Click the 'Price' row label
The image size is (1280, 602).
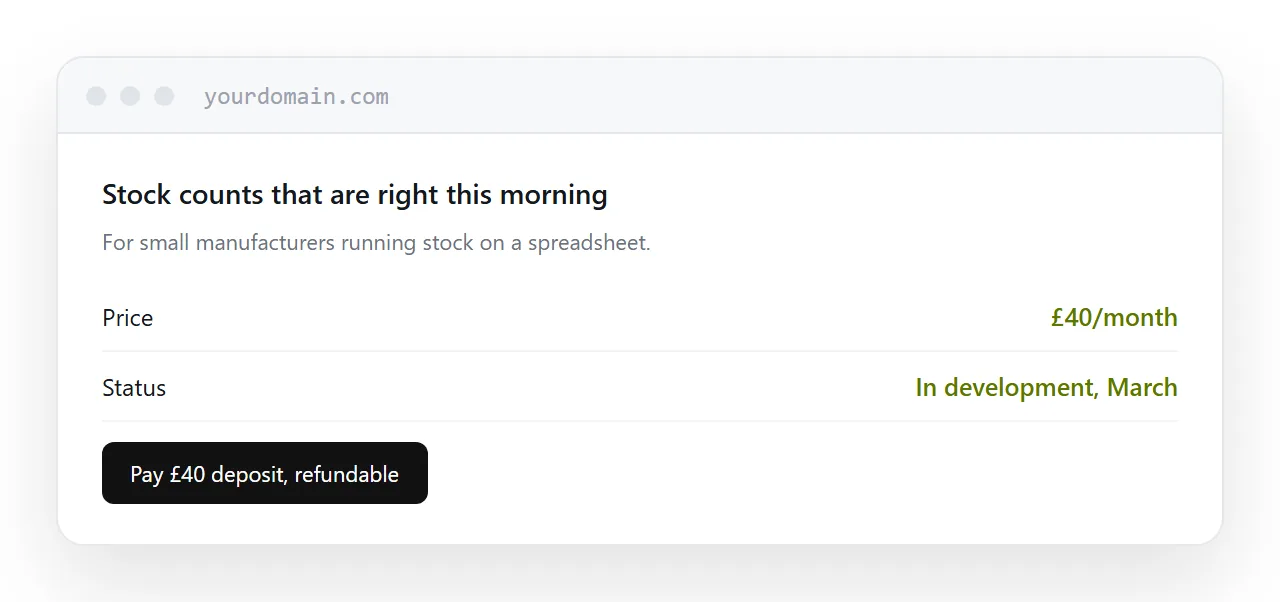pos(128,318)
